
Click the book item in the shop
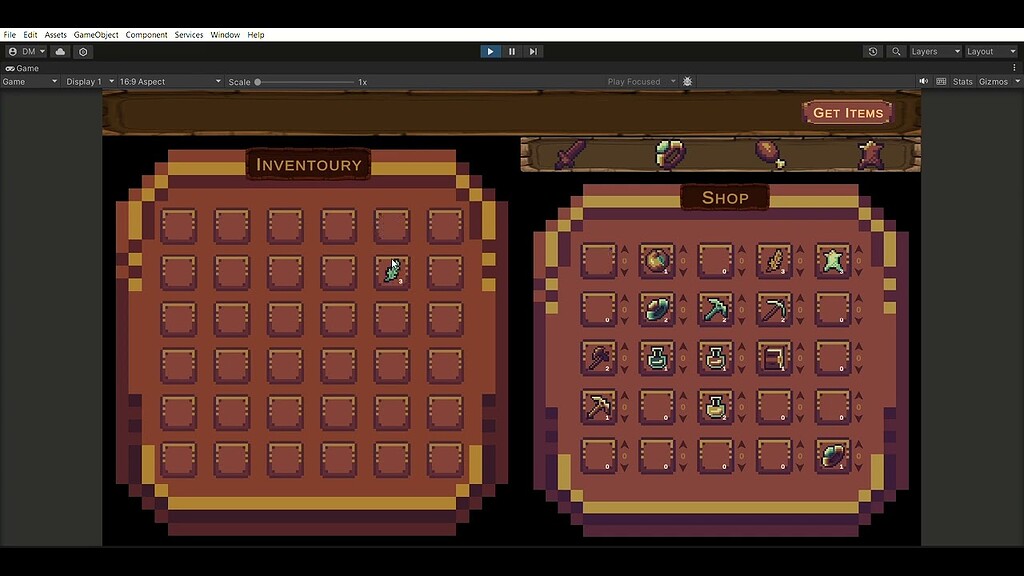(x=773, y=358)
